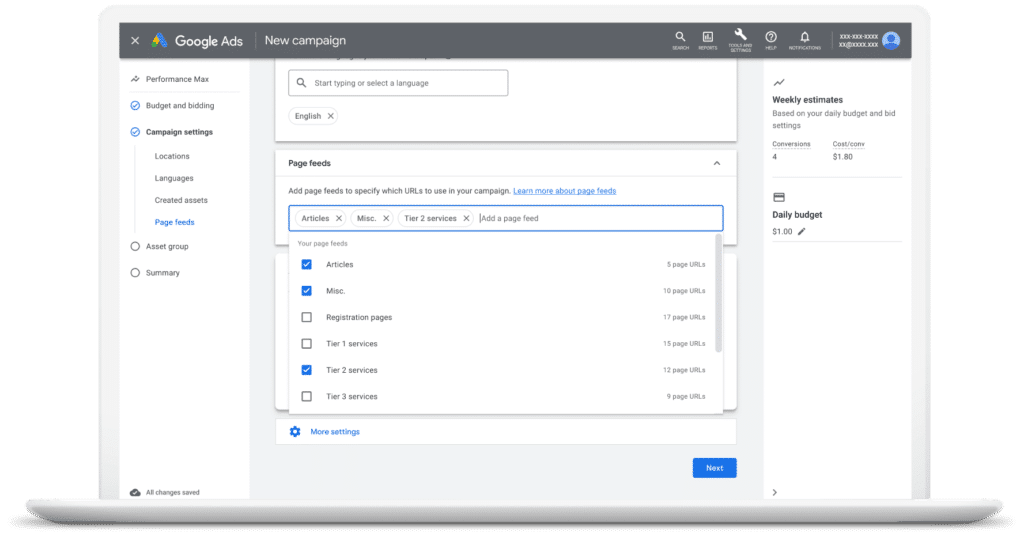Click the Next button
This screenshot has width=1024, height=533.
tap(714, 468)
